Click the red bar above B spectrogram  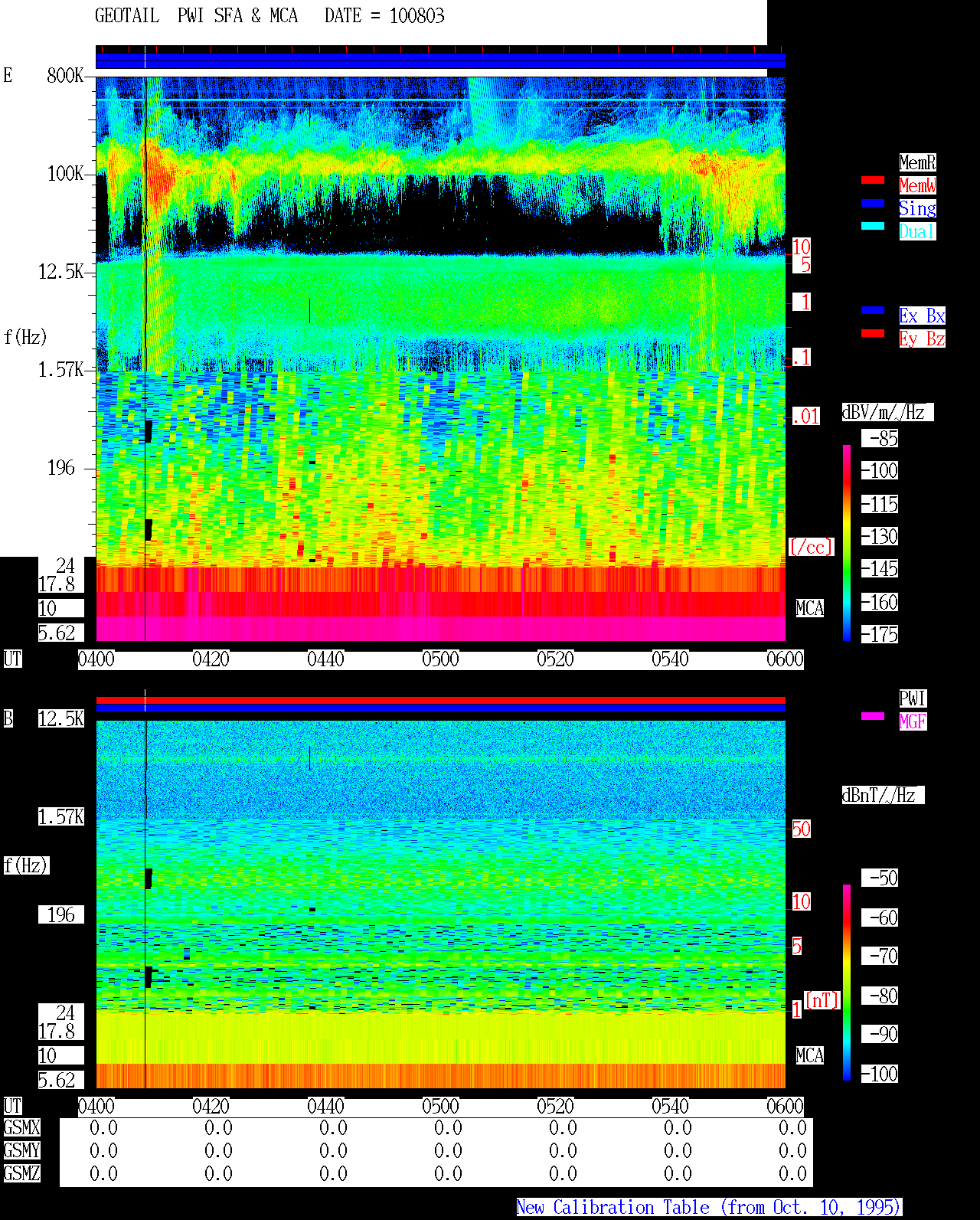pos(440,700)
